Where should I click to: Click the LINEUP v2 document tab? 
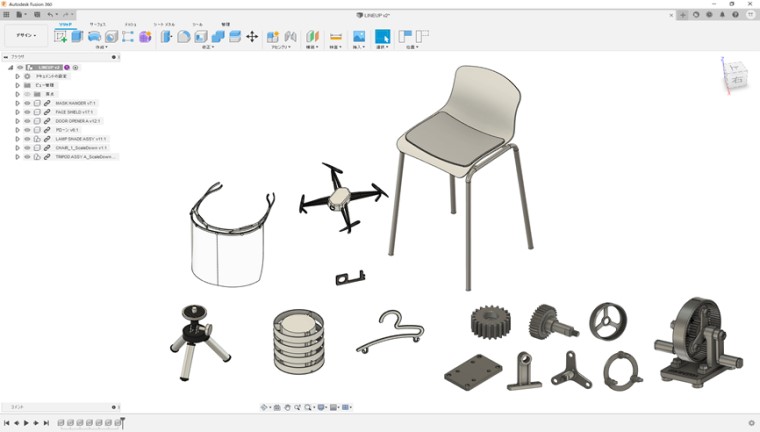coord(379,15)
